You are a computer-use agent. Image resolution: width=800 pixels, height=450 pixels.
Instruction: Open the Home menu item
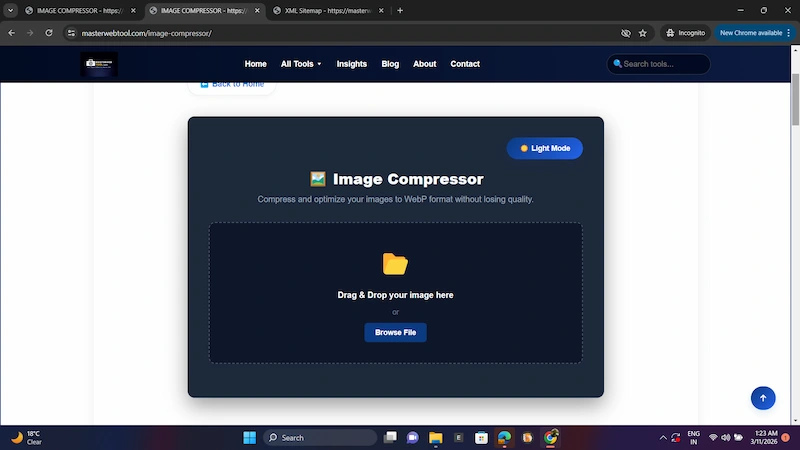(x=255, y=64)
